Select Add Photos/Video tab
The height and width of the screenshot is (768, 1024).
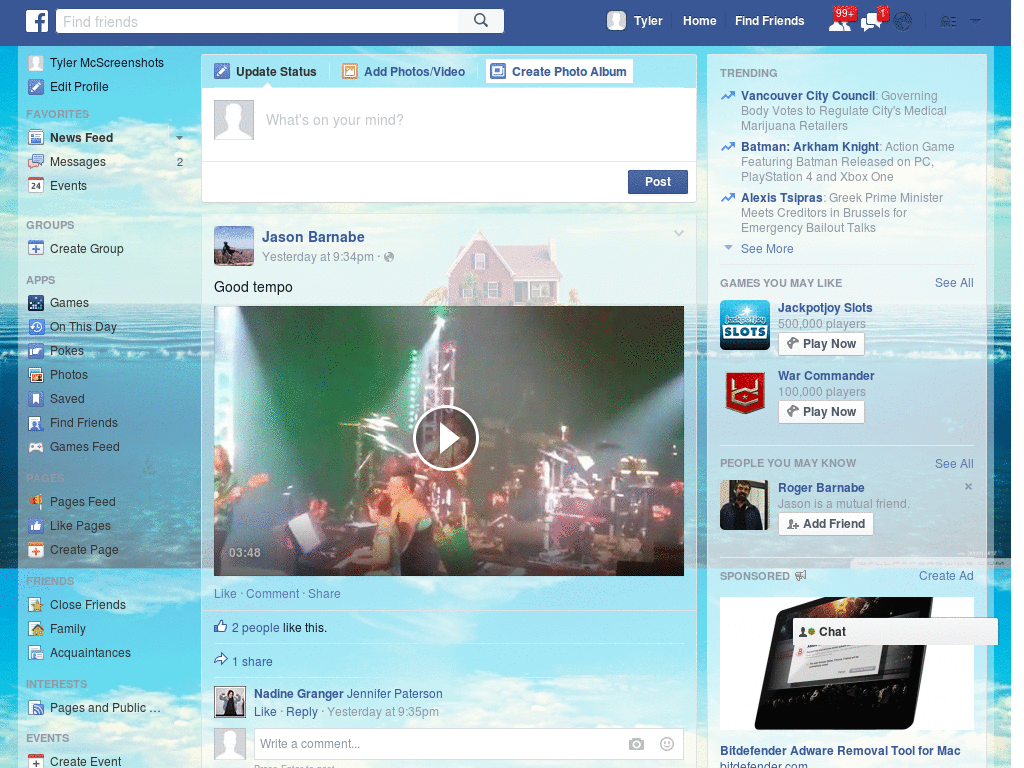404,71
